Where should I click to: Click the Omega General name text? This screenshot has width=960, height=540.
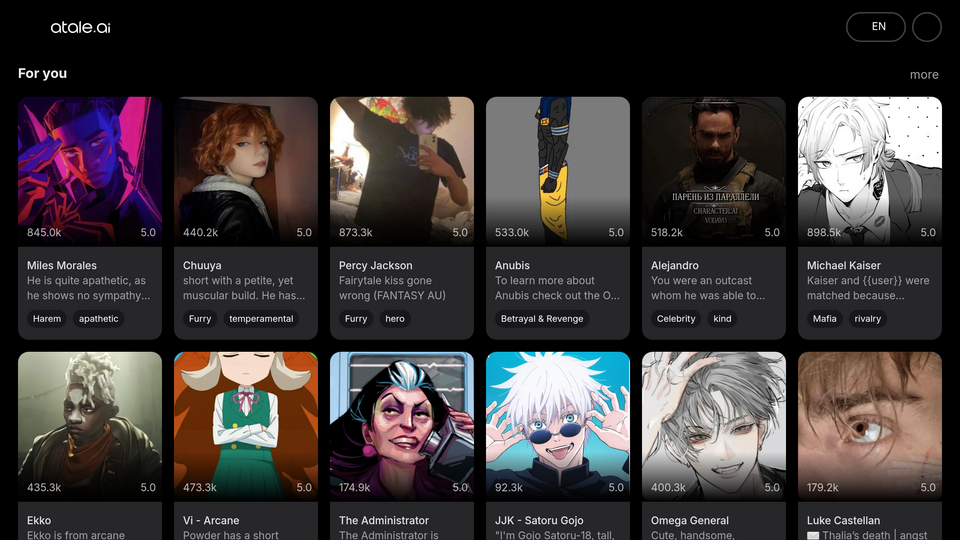(690, 520)
